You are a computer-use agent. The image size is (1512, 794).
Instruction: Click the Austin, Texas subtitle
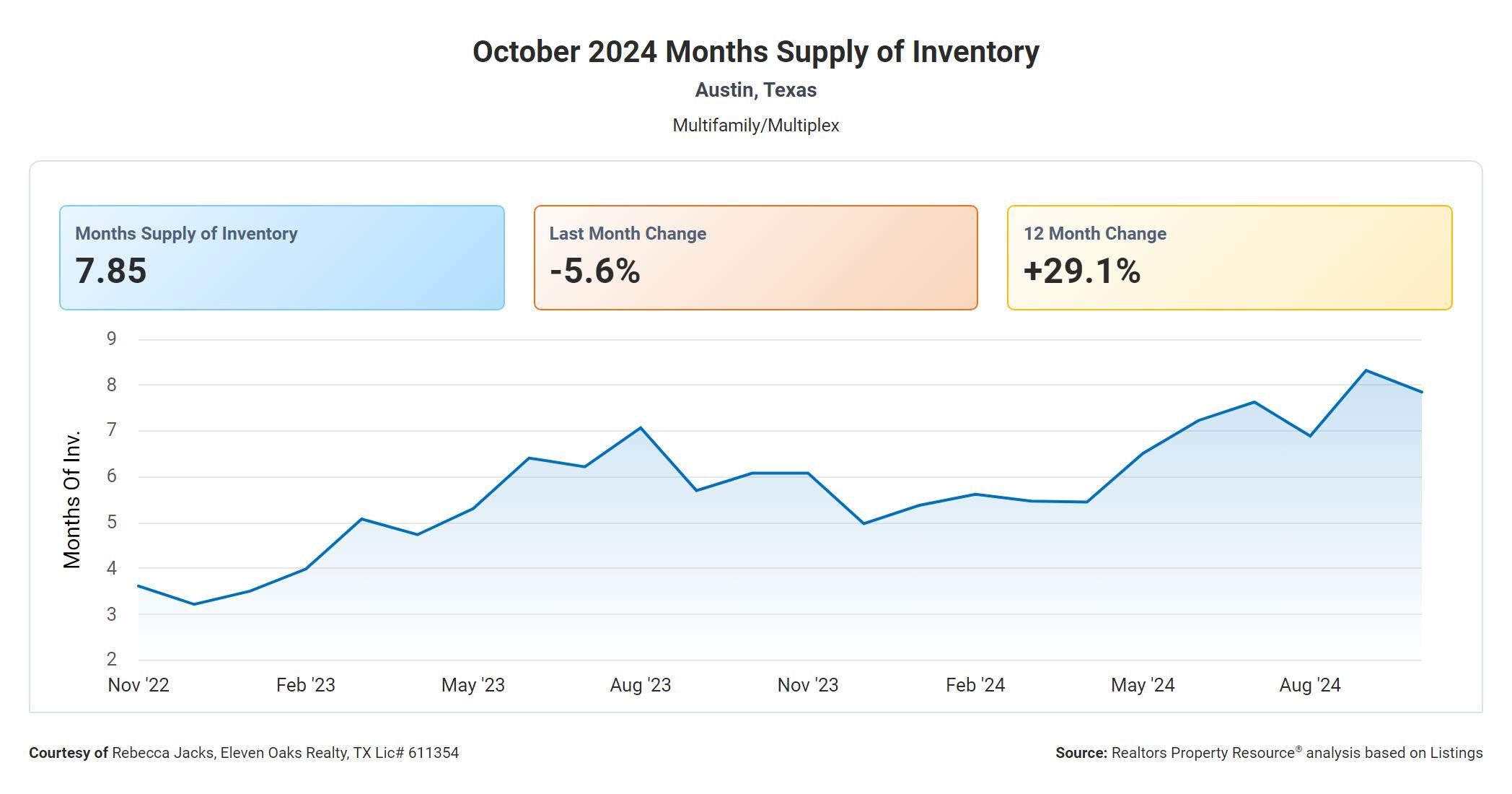755,90
